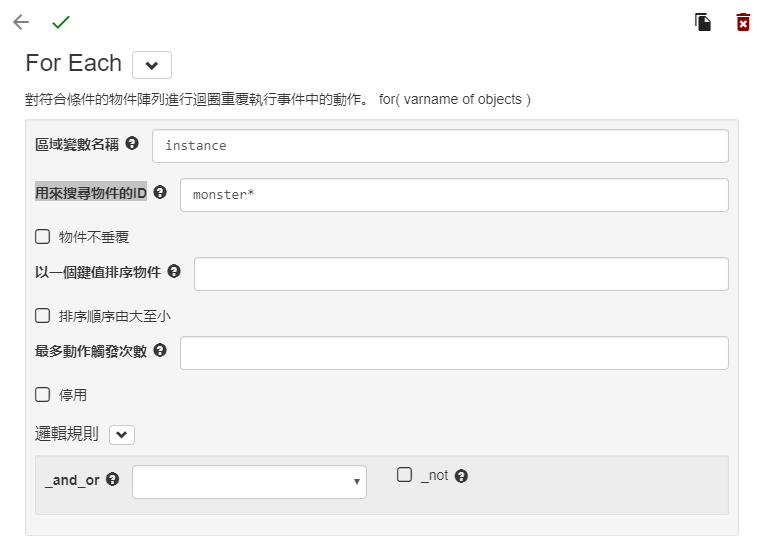The height and width of the screenshot is (548, 762).
Task: Edit the object ID field containing monster*
Action: (454, 195)
